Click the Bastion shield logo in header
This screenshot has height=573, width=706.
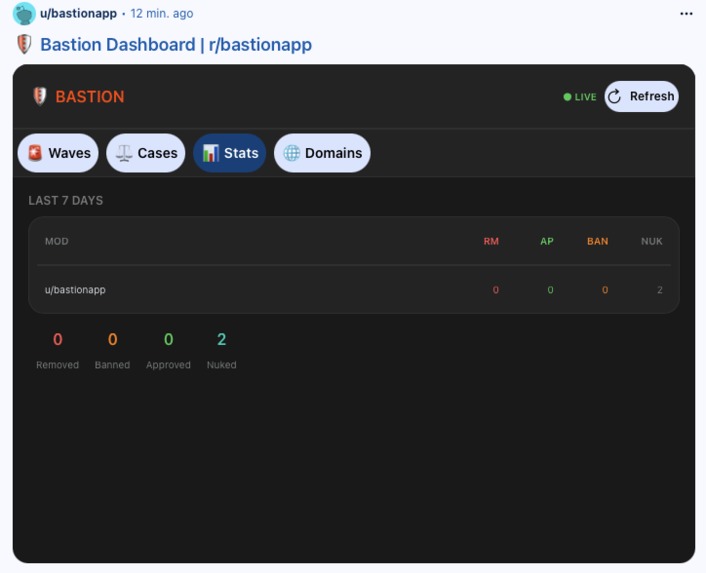pos(40,96)
